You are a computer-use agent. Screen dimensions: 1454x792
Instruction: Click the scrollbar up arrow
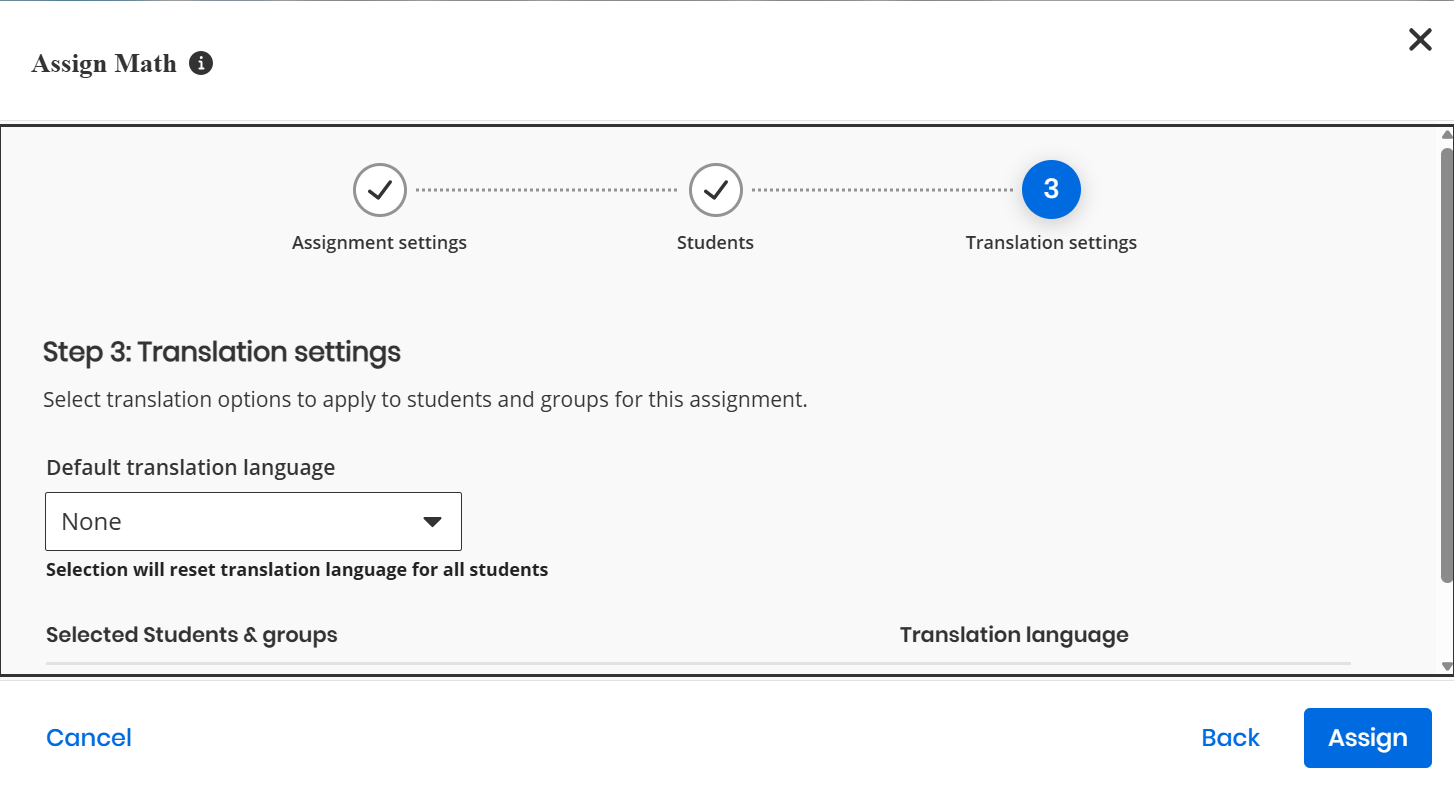click(x=1446, y=135)
